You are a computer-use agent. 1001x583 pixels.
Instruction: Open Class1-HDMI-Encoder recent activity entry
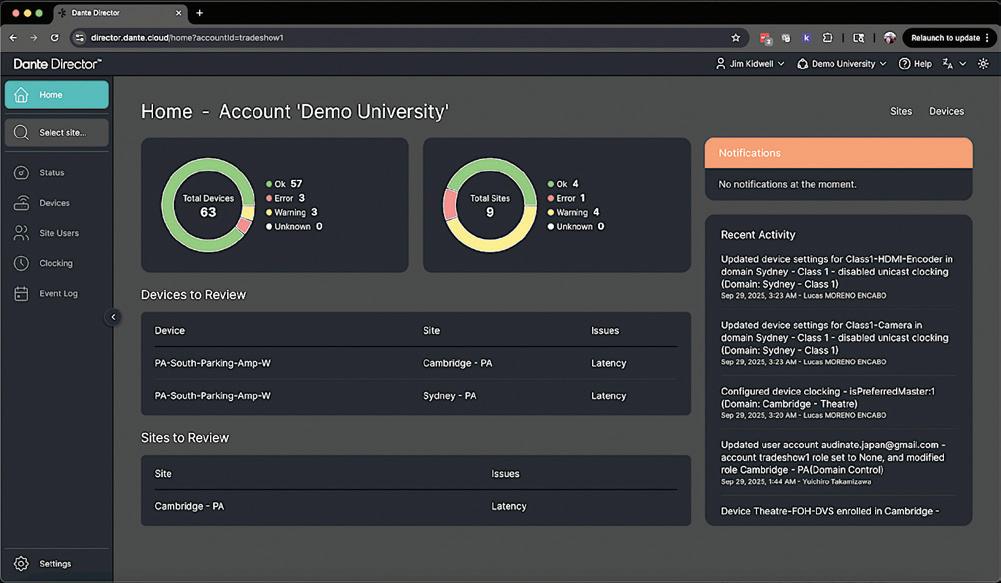[837, 276]
